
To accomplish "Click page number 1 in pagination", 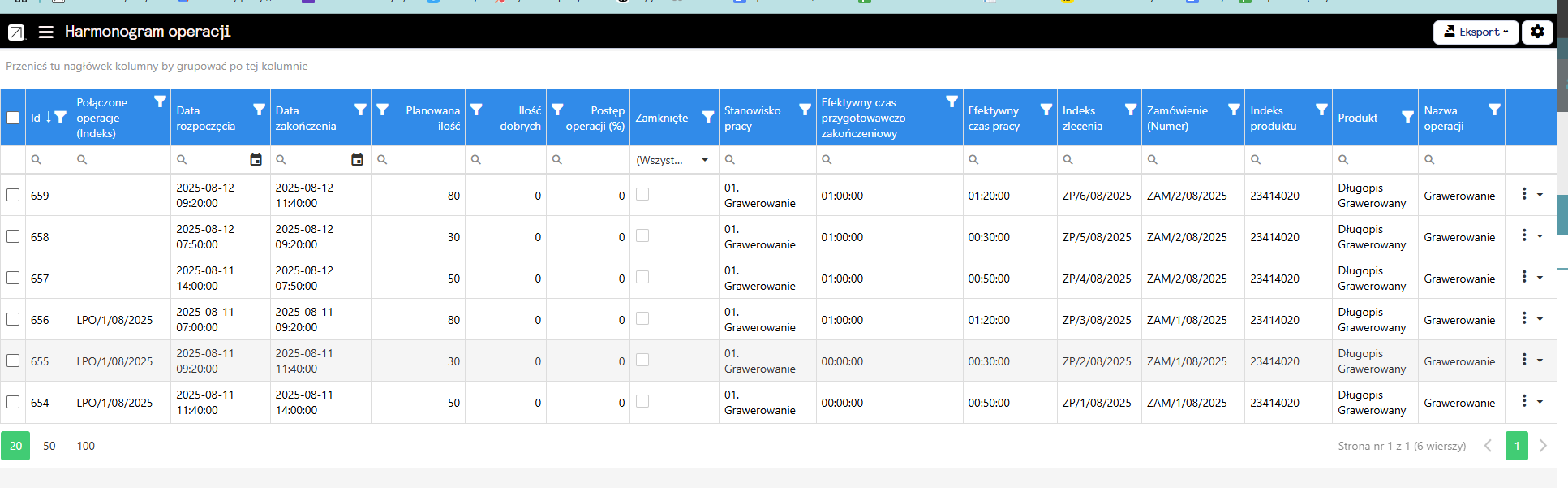I will [x=1516, y=446].
